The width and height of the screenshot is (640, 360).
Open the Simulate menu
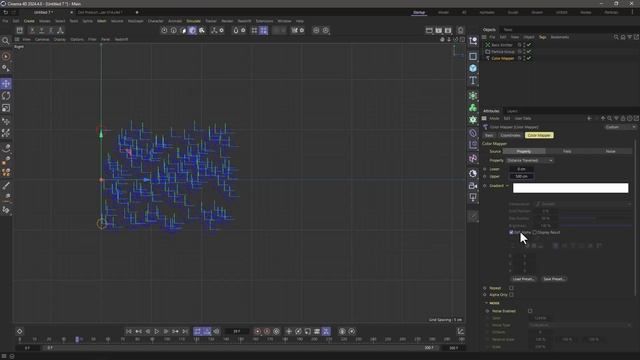point(193,21)
